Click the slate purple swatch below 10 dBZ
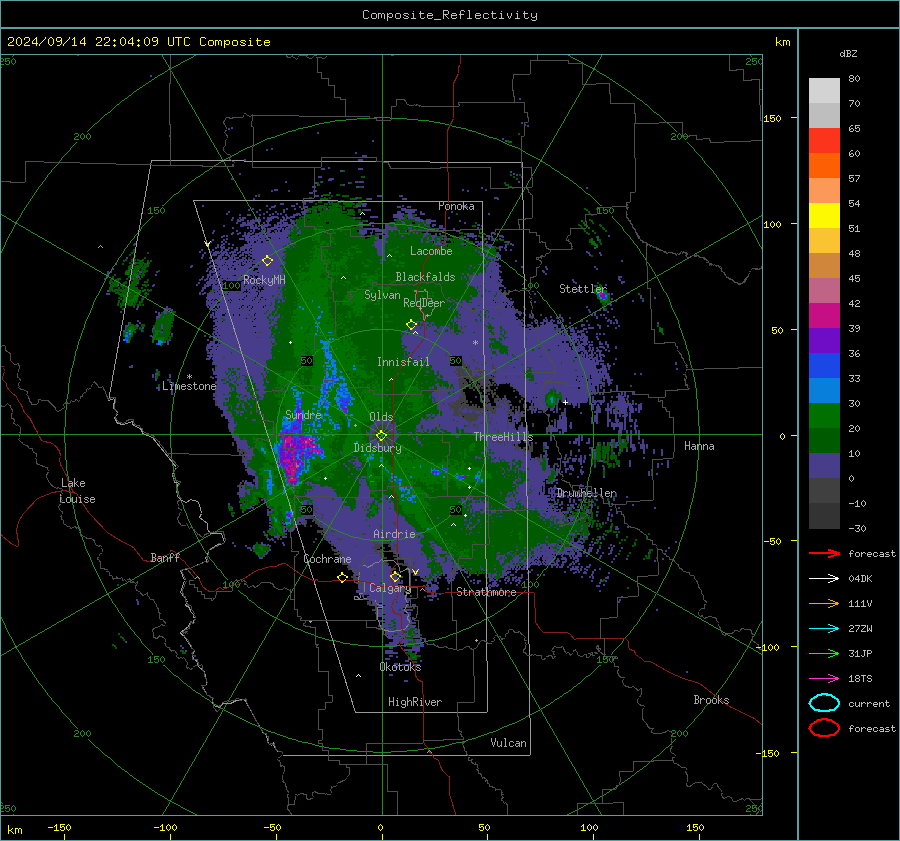Screen dimensions: 900x841 click(824, 466)
